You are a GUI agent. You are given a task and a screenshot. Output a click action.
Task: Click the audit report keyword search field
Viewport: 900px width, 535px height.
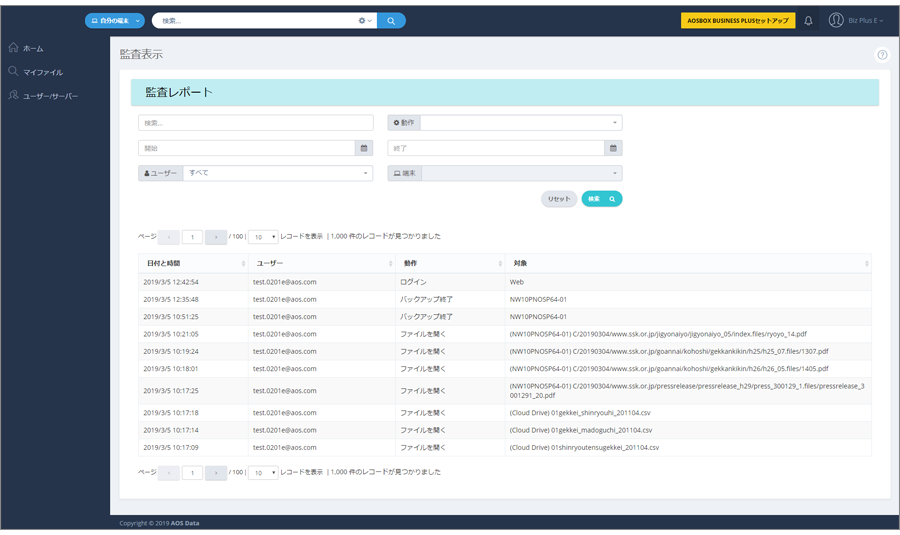point(256,123)
